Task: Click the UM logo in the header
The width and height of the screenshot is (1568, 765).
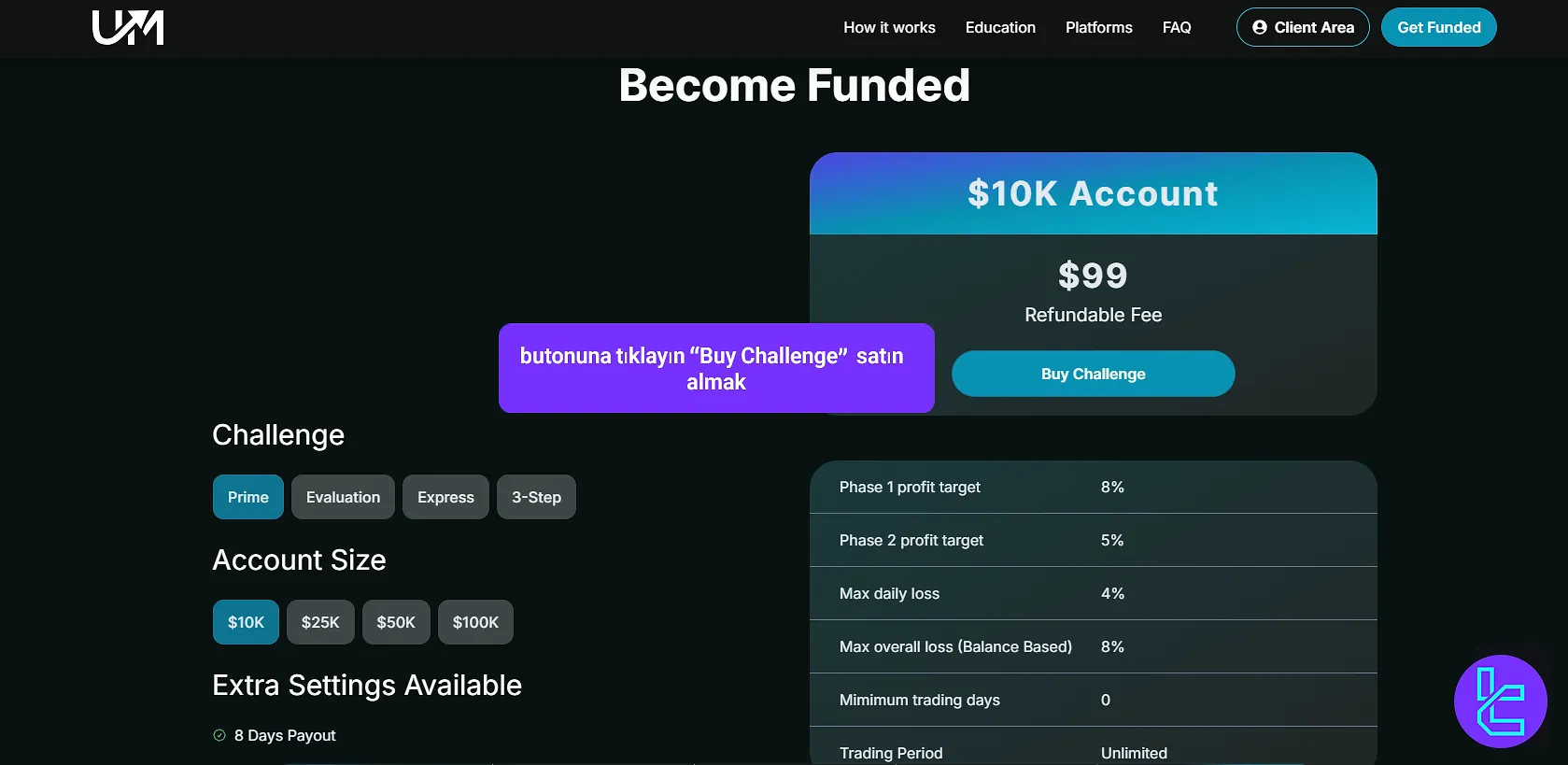Action: coord(127,27)
